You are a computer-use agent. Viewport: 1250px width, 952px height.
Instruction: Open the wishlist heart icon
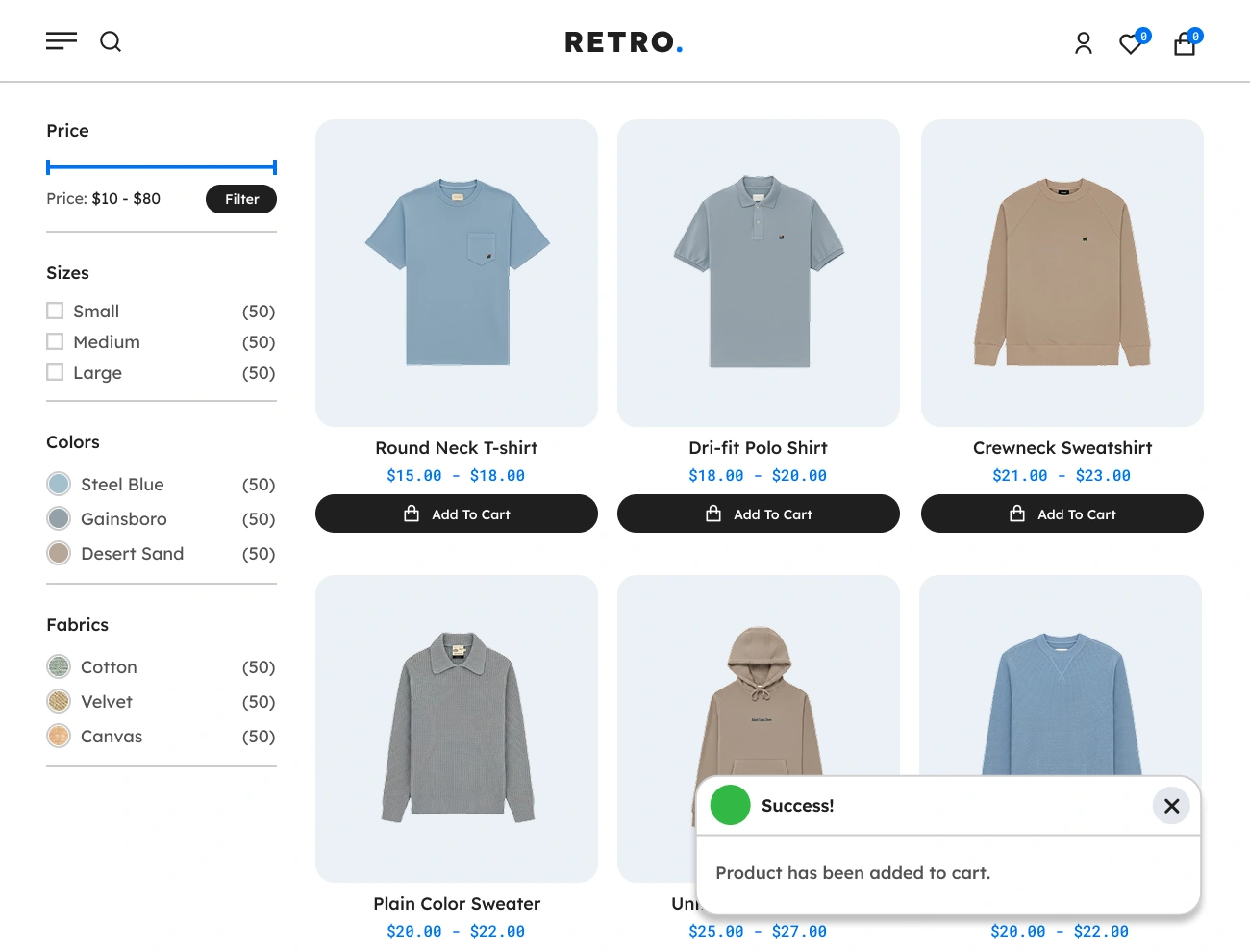1132,43
